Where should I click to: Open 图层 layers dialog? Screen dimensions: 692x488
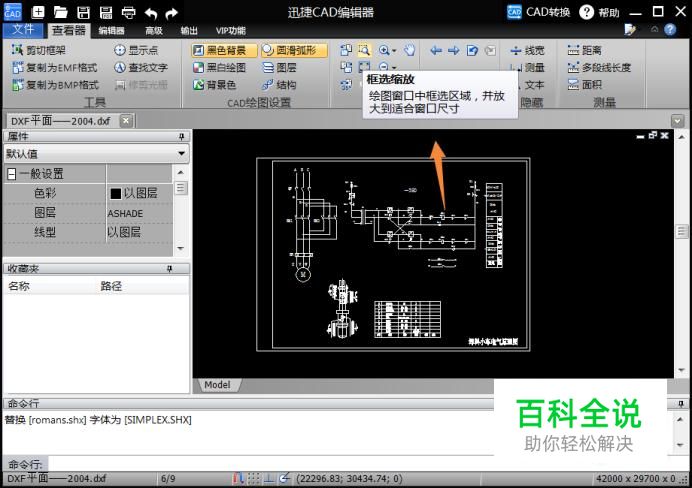pos(279,68)
